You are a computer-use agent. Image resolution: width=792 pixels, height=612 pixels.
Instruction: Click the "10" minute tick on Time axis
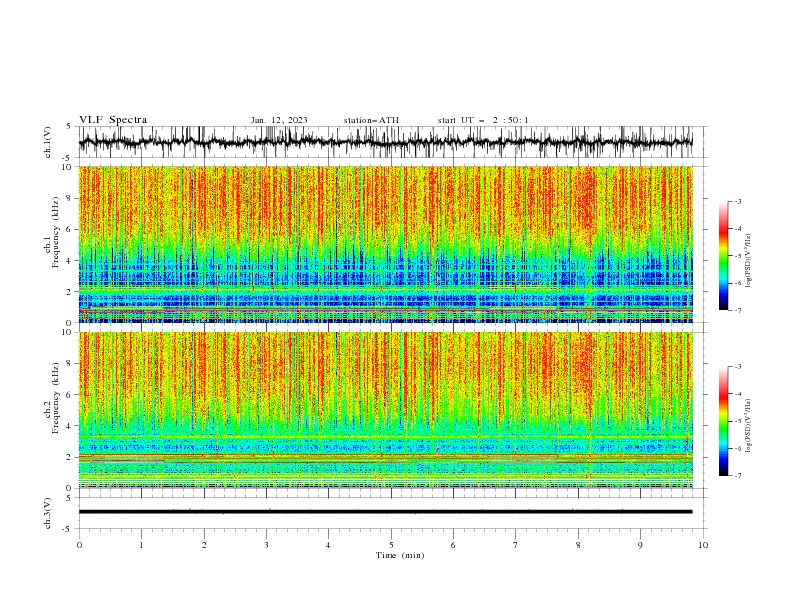[x=703, y=545]
